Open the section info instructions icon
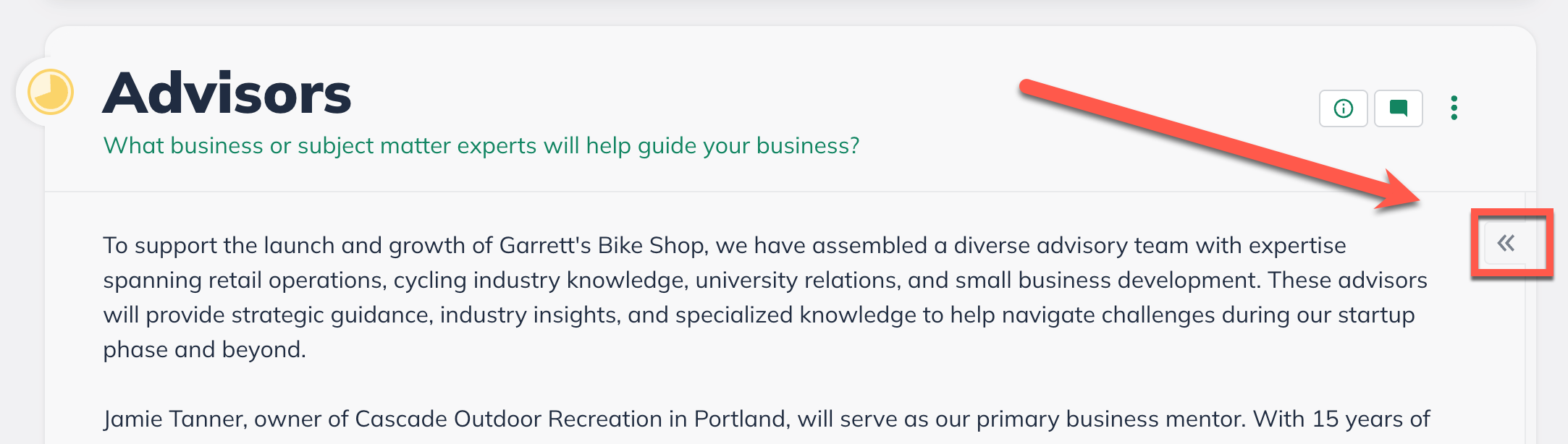 click(1343, 108)
